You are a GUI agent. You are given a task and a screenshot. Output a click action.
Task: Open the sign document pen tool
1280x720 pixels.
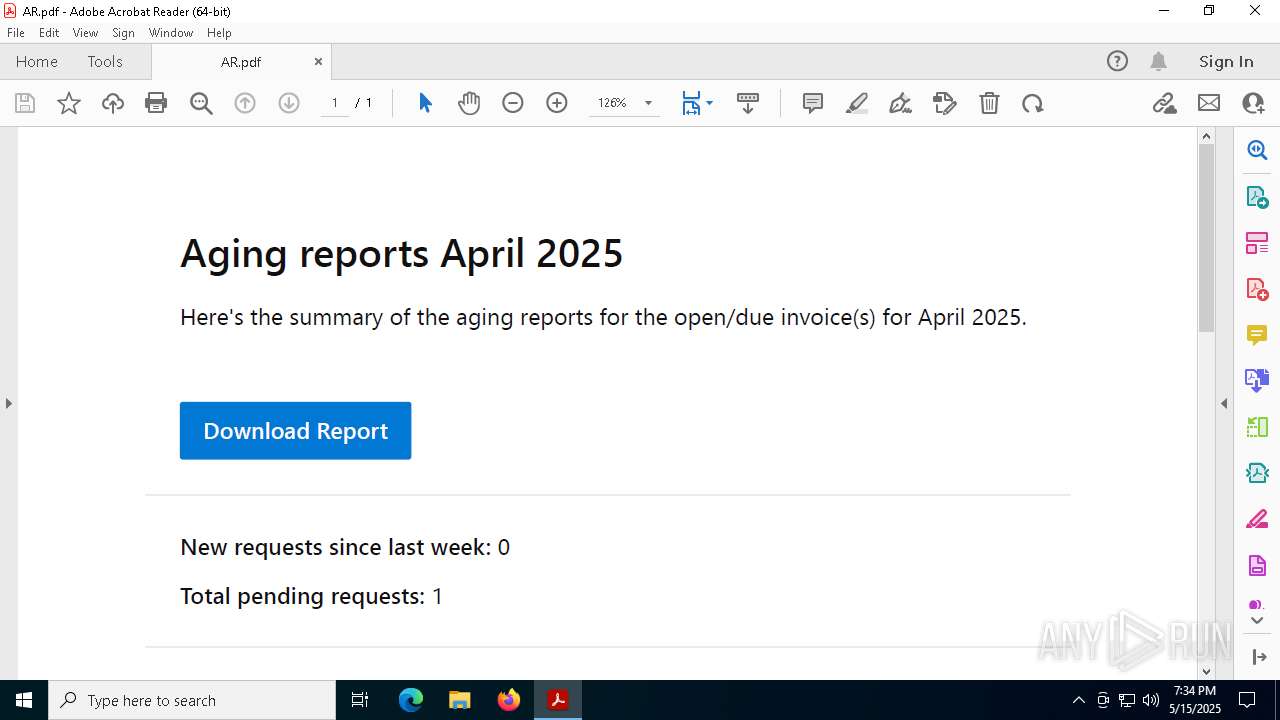pyautogui.click(x=900, y=103)
